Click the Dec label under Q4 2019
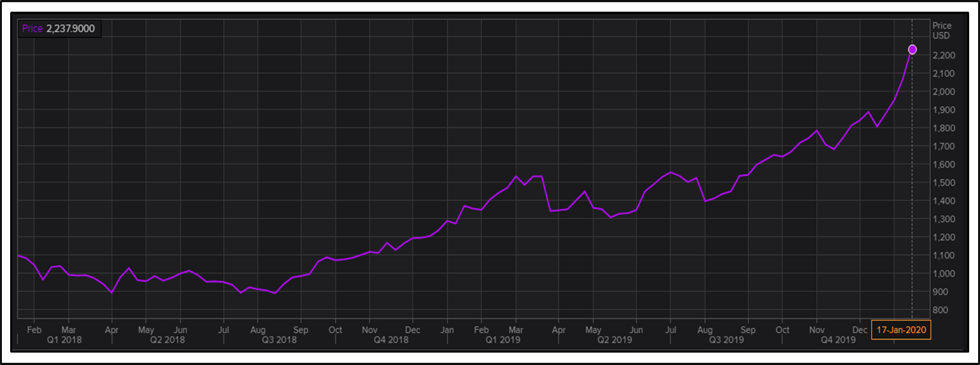Viewport: 980px width, 365px height. 861,329
